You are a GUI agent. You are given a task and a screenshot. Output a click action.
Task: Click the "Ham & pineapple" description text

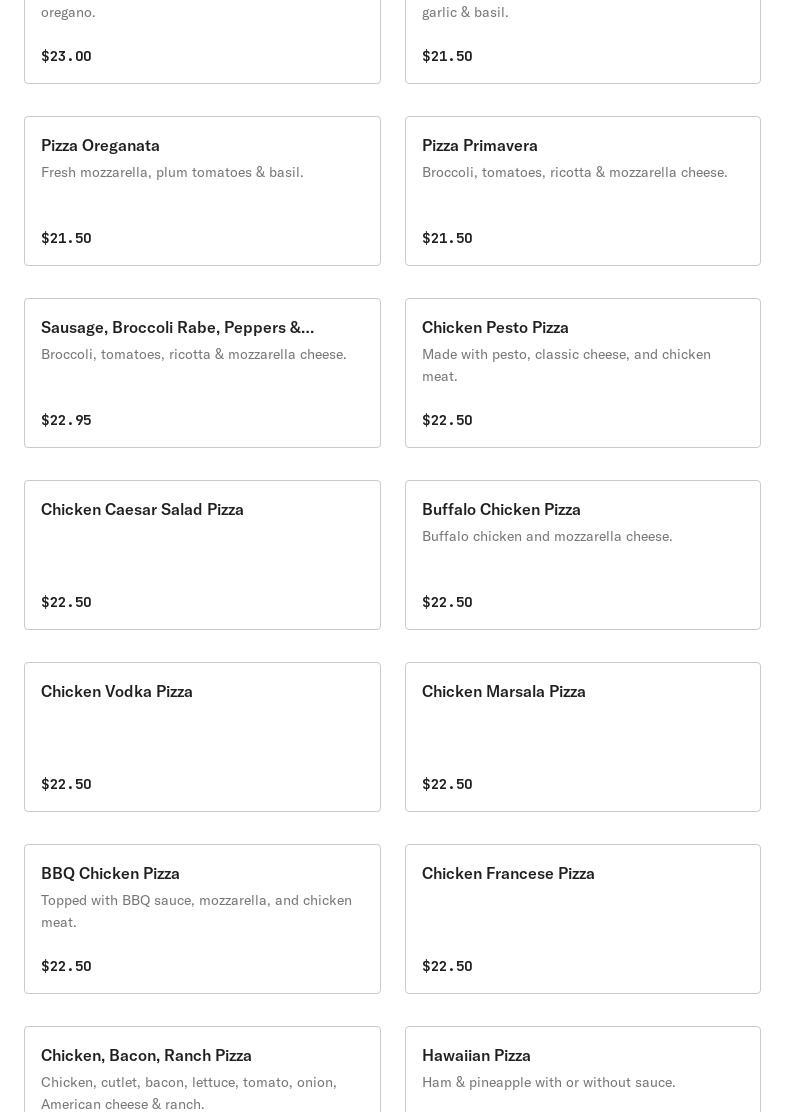click(x=548, y=1082)
